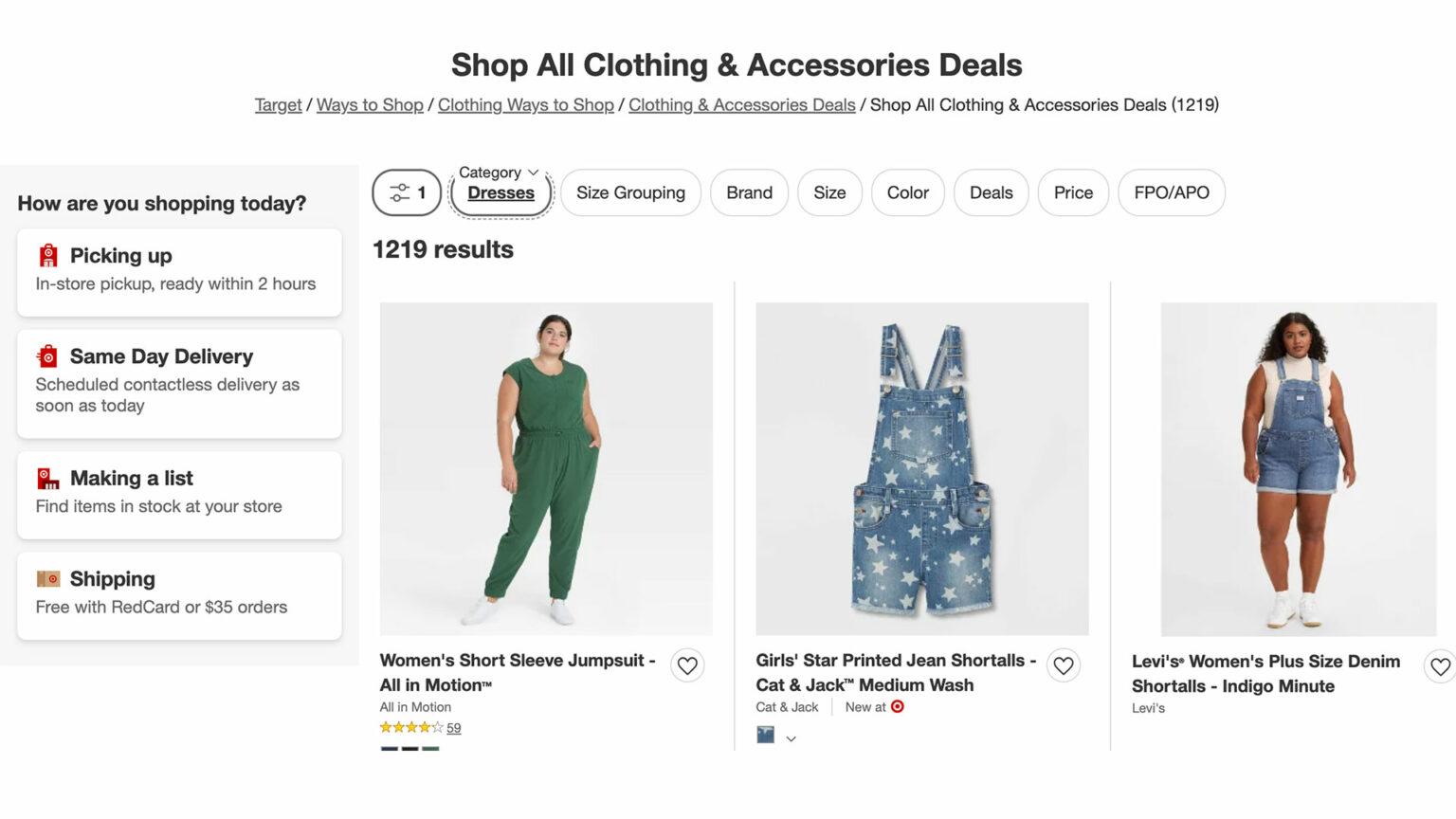1456x819 pixels.
Task: Toggle the FPO/APO filter
Action: [1172, 192]
